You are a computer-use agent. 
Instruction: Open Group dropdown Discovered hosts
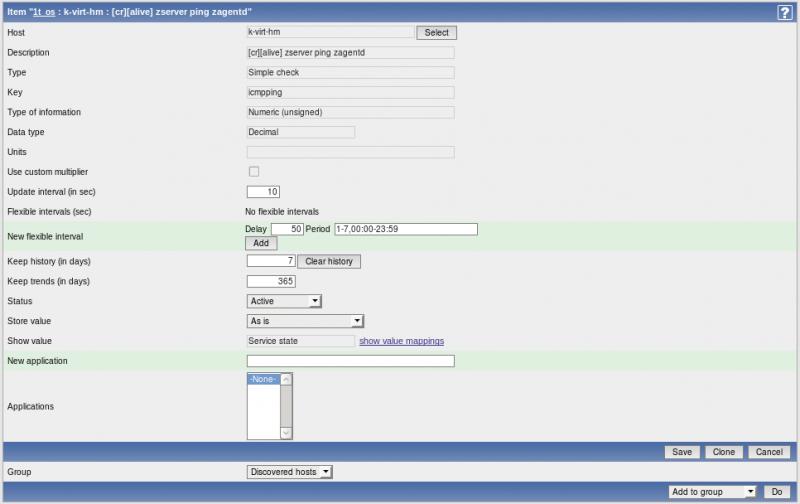coord(290,472)
